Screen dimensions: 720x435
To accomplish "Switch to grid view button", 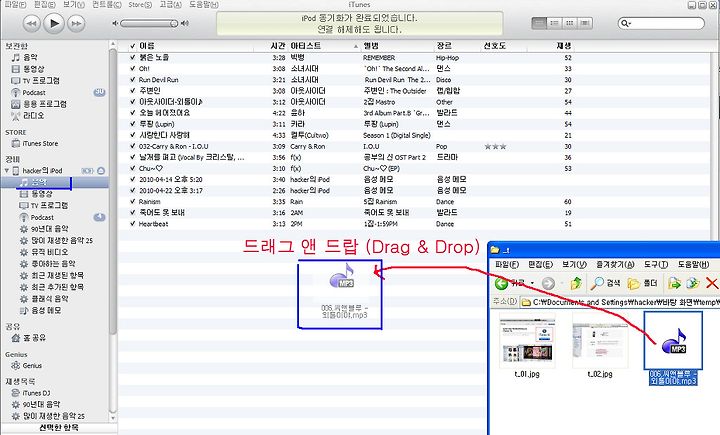I will coord(569,23).
